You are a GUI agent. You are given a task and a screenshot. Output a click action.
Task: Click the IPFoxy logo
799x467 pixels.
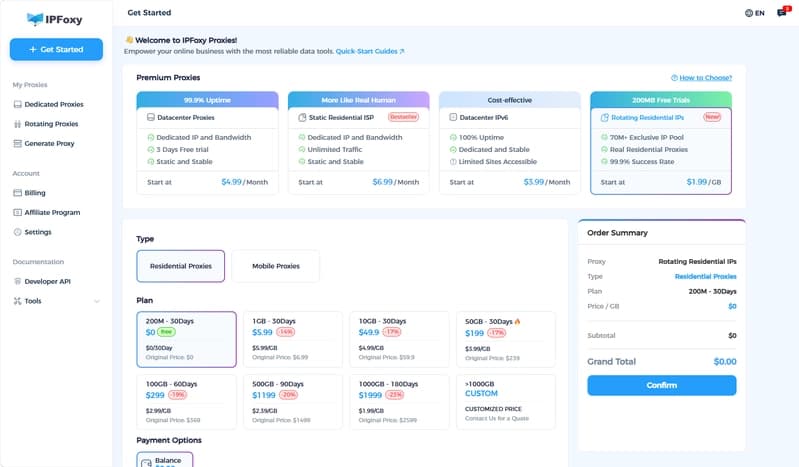55,19
